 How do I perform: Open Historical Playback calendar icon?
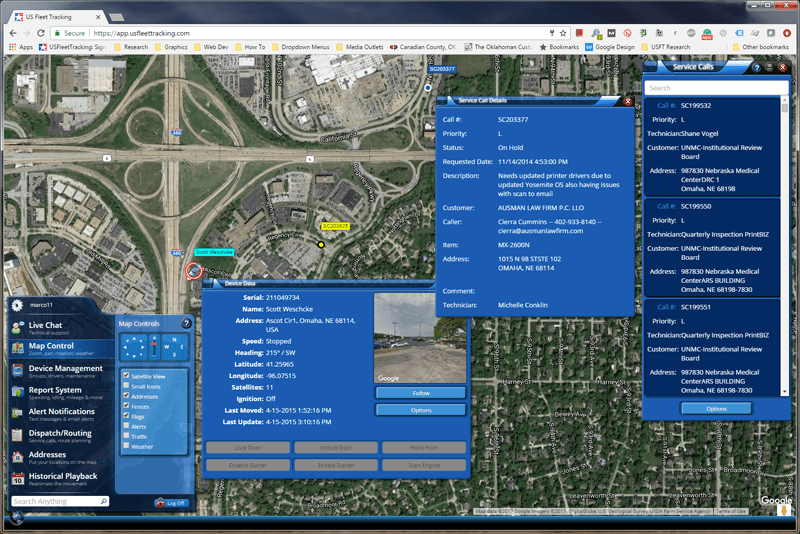tap(18, 478)
